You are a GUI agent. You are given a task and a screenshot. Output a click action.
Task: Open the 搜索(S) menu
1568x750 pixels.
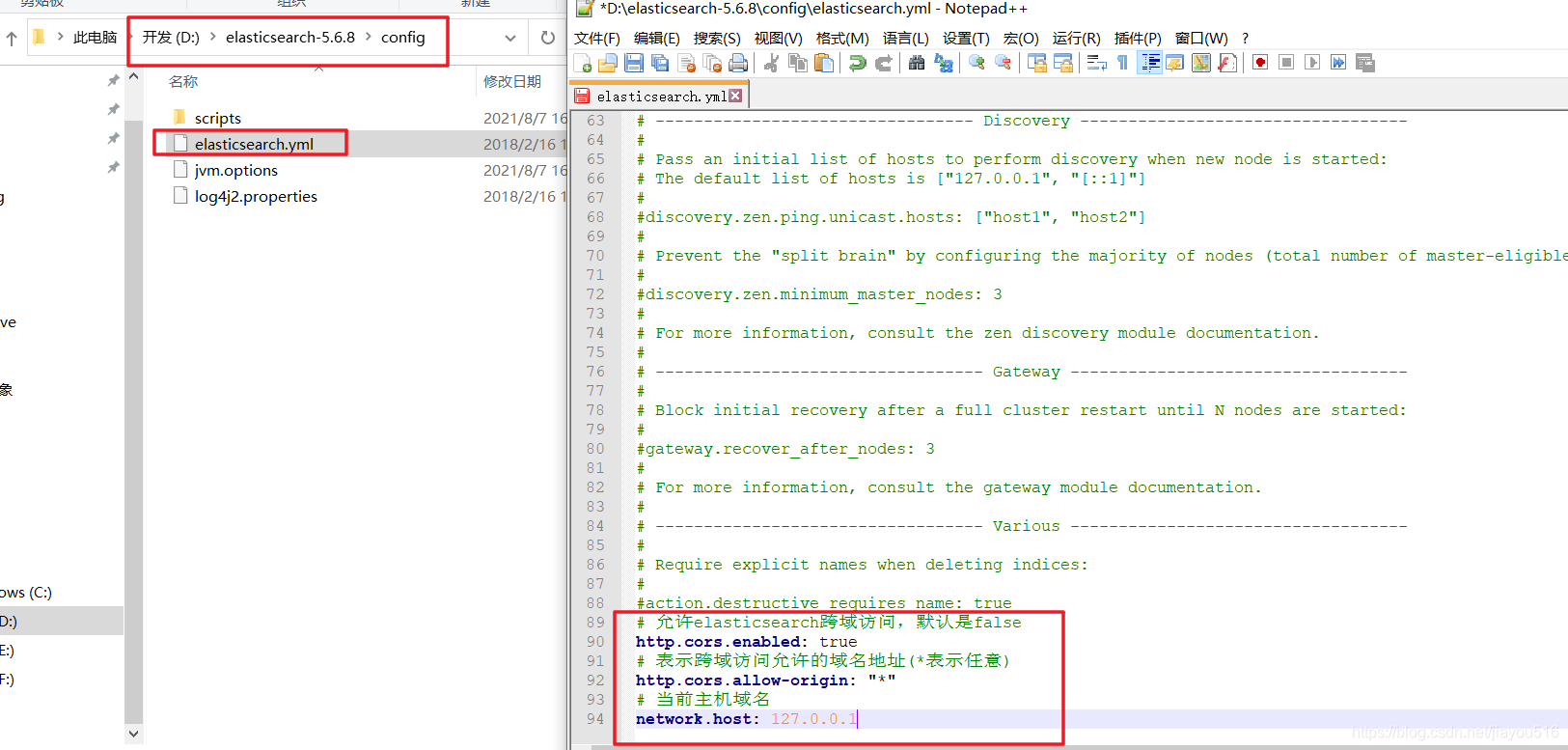tap(717, 38)
